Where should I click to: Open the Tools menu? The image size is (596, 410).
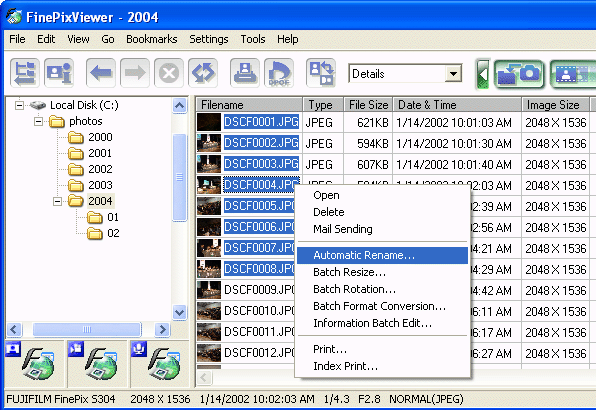253,39
